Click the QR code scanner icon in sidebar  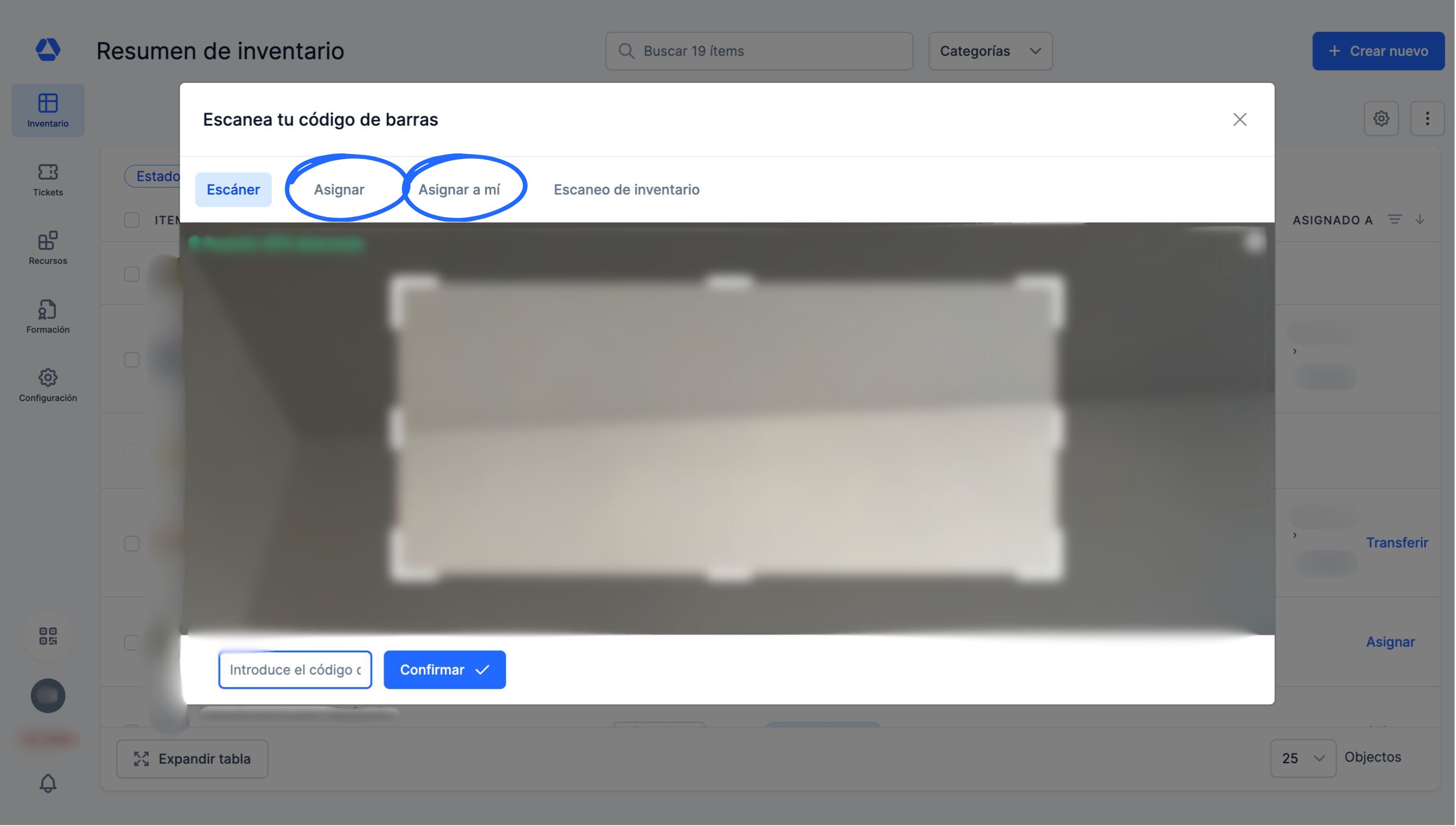click(x=47, y=636)
